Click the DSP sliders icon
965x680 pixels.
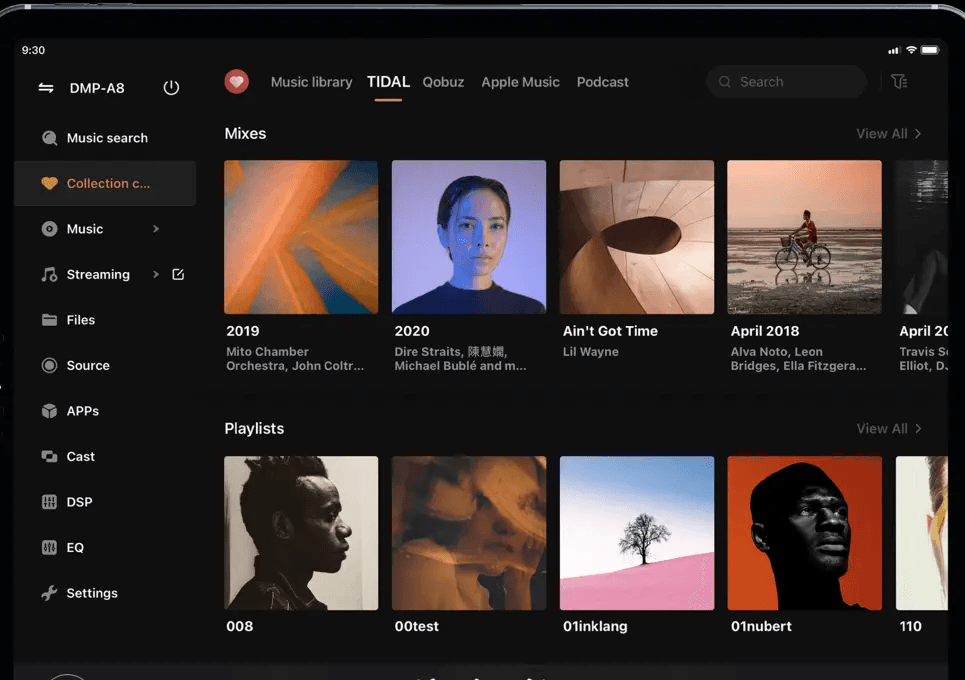coord(49,502)
